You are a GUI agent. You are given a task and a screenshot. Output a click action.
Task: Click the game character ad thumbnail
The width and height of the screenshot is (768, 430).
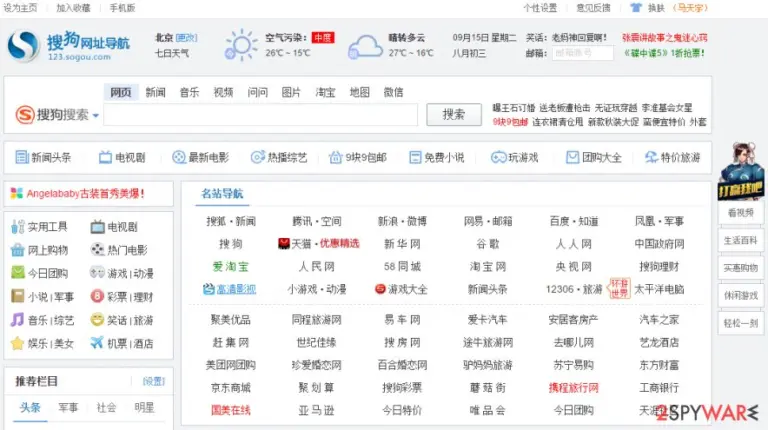[x=740, y=170]
